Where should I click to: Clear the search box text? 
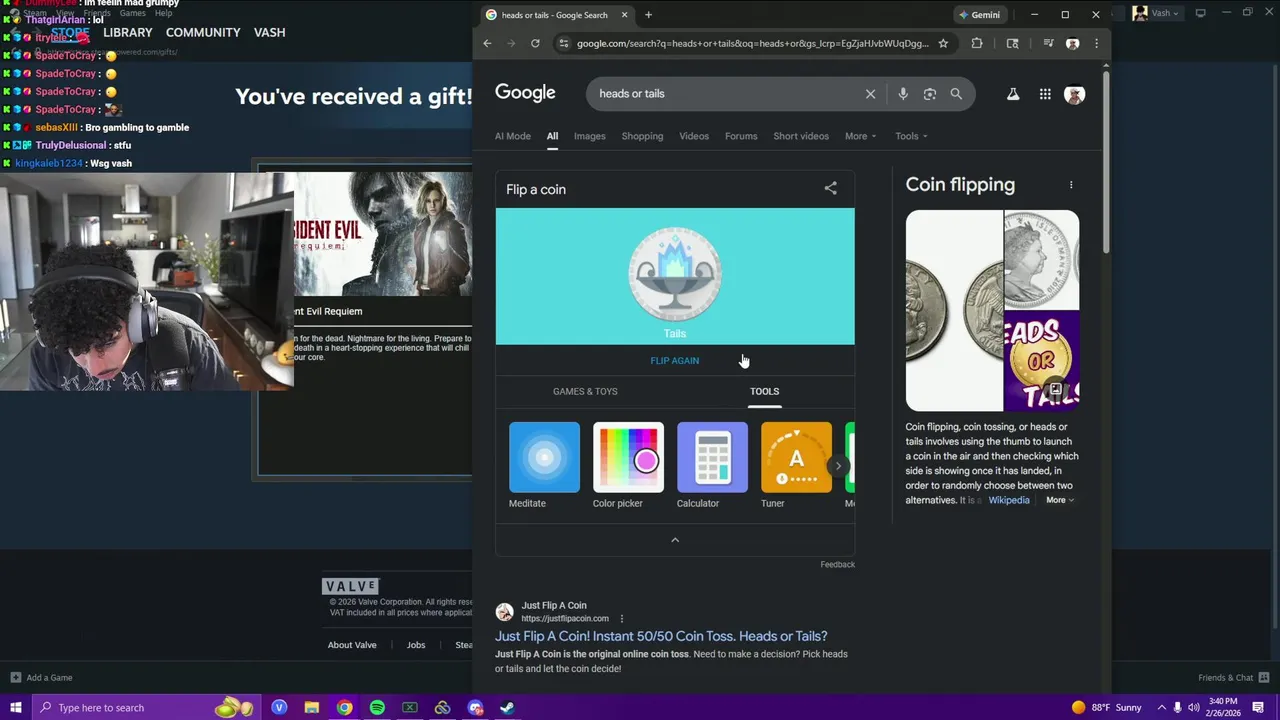870,94
